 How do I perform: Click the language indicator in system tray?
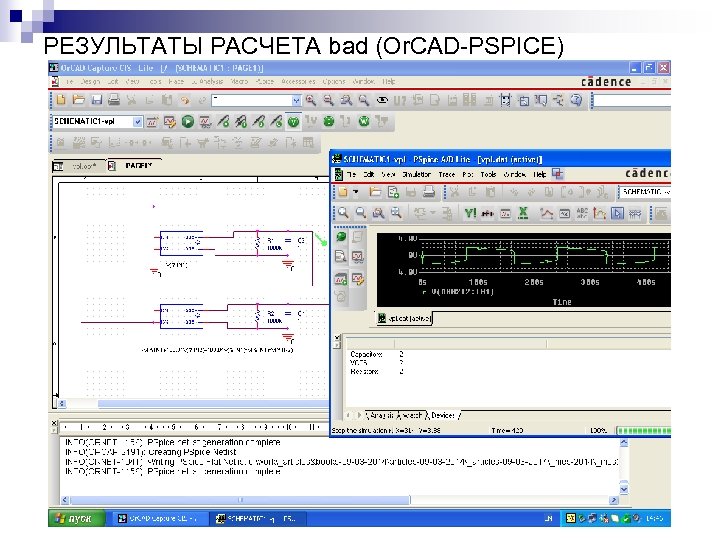pos(549,518)
